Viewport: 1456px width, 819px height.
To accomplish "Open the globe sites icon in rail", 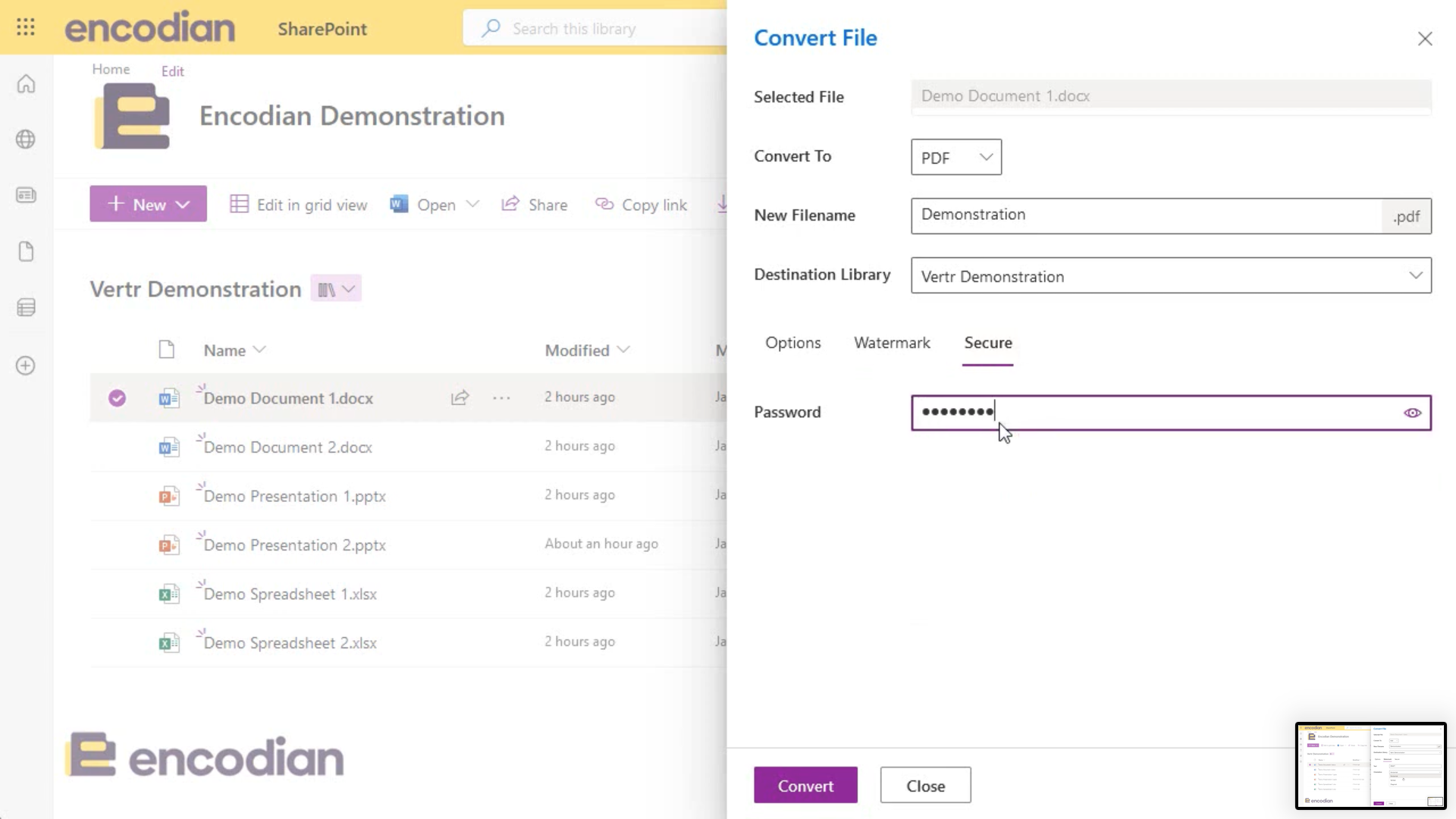I will point(26,140).
